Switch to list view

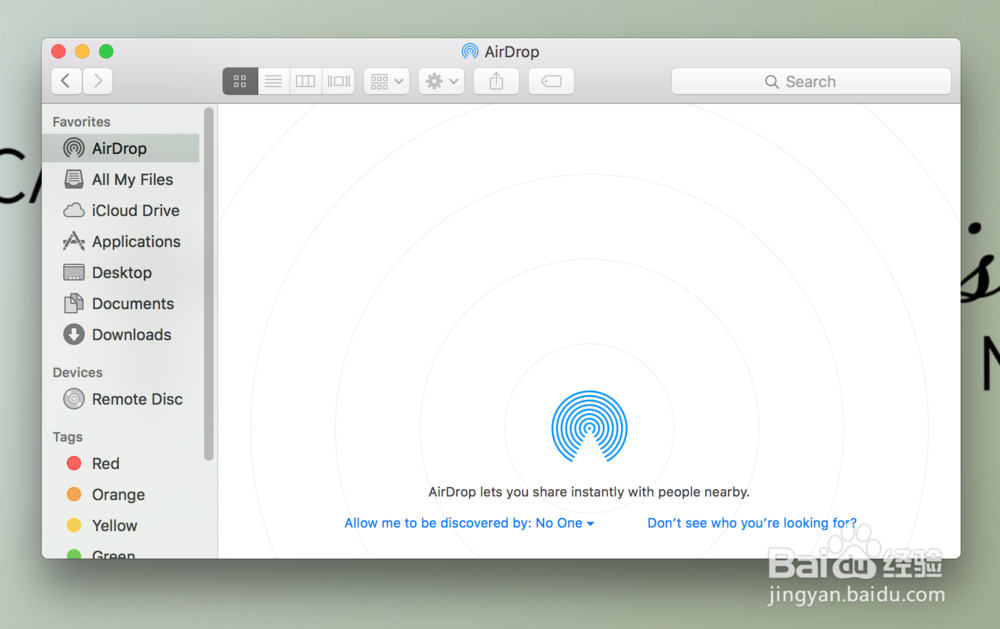[274, 81]
